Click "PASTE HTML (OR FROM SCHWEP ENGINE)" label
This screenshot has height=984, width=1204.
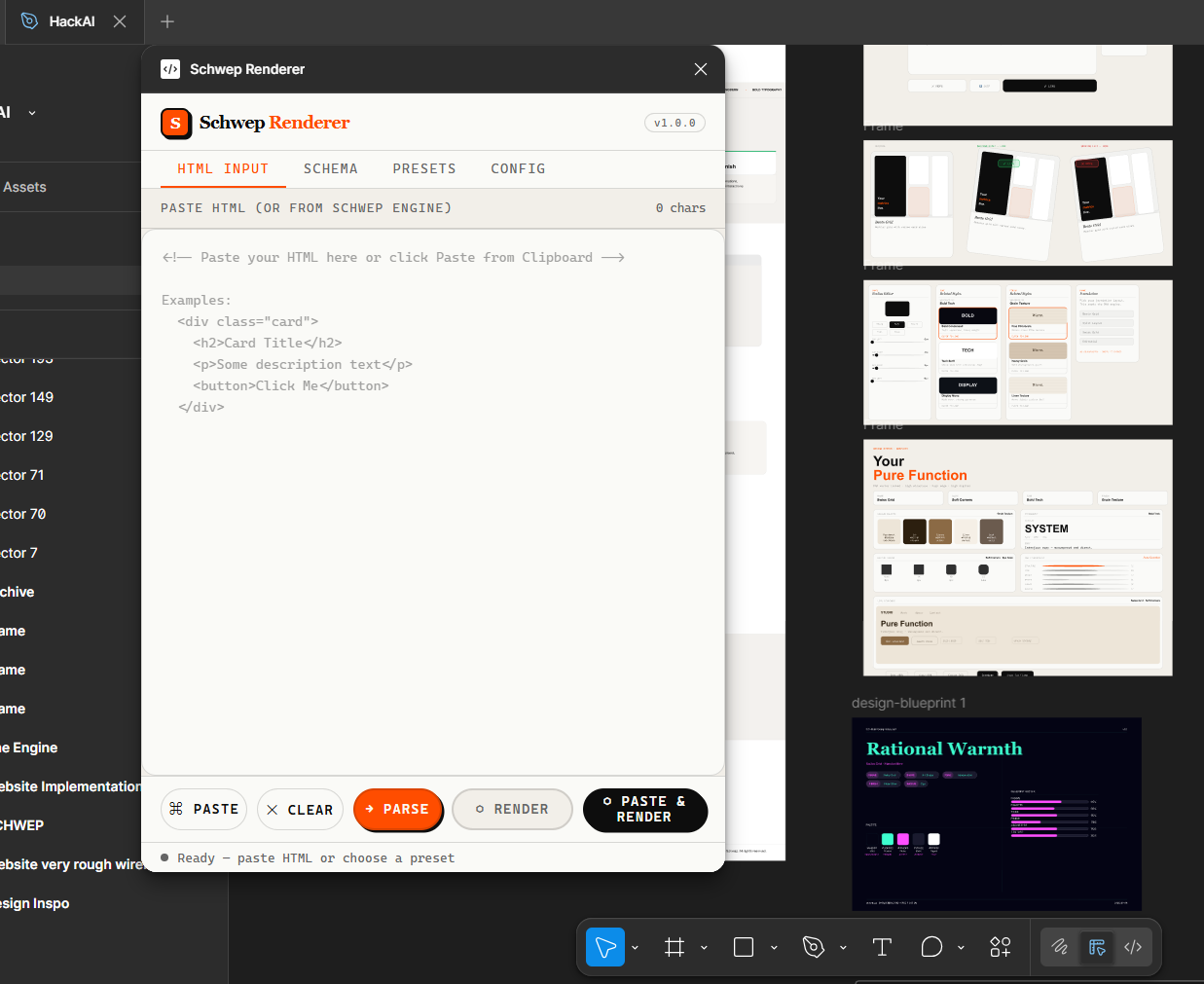click(x=306, y=208)
